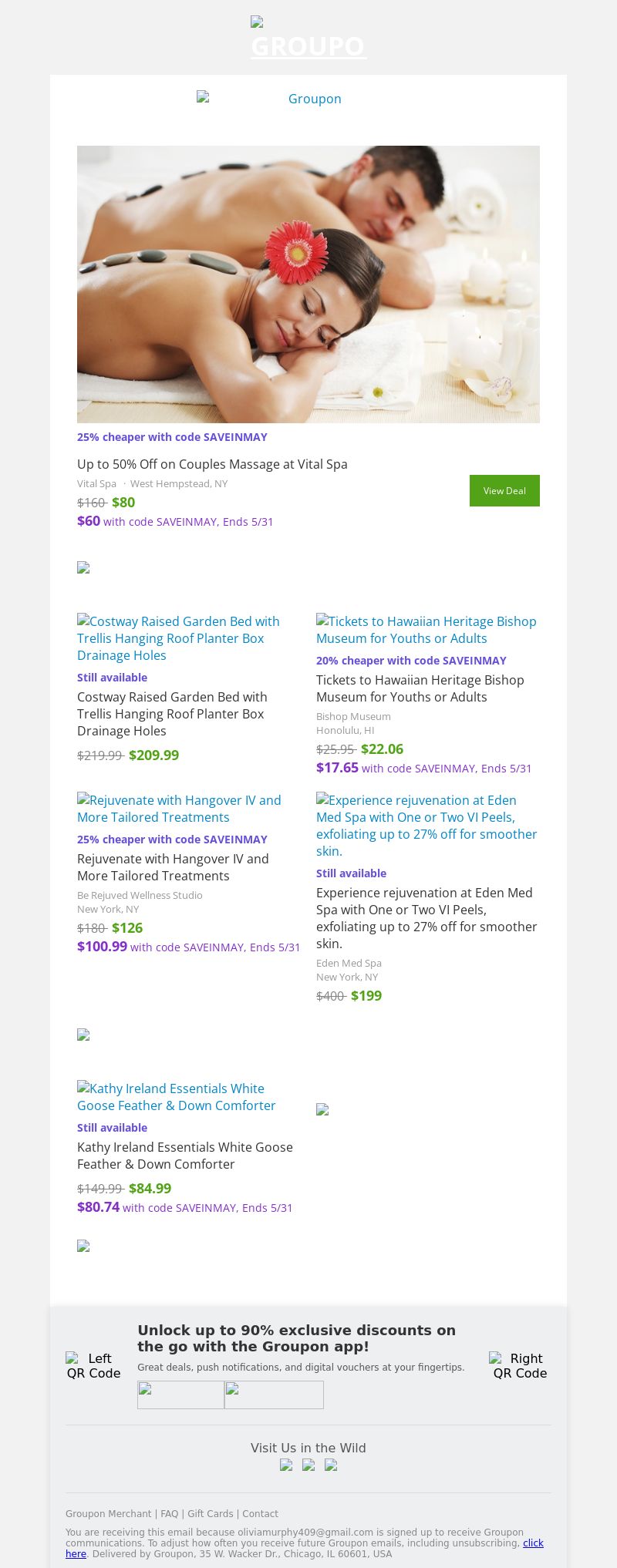This screenshot has width=617, height=1568.
Task: Open Kathy Ireland Goose Feather Comforter link
Action: (177, 1097)
